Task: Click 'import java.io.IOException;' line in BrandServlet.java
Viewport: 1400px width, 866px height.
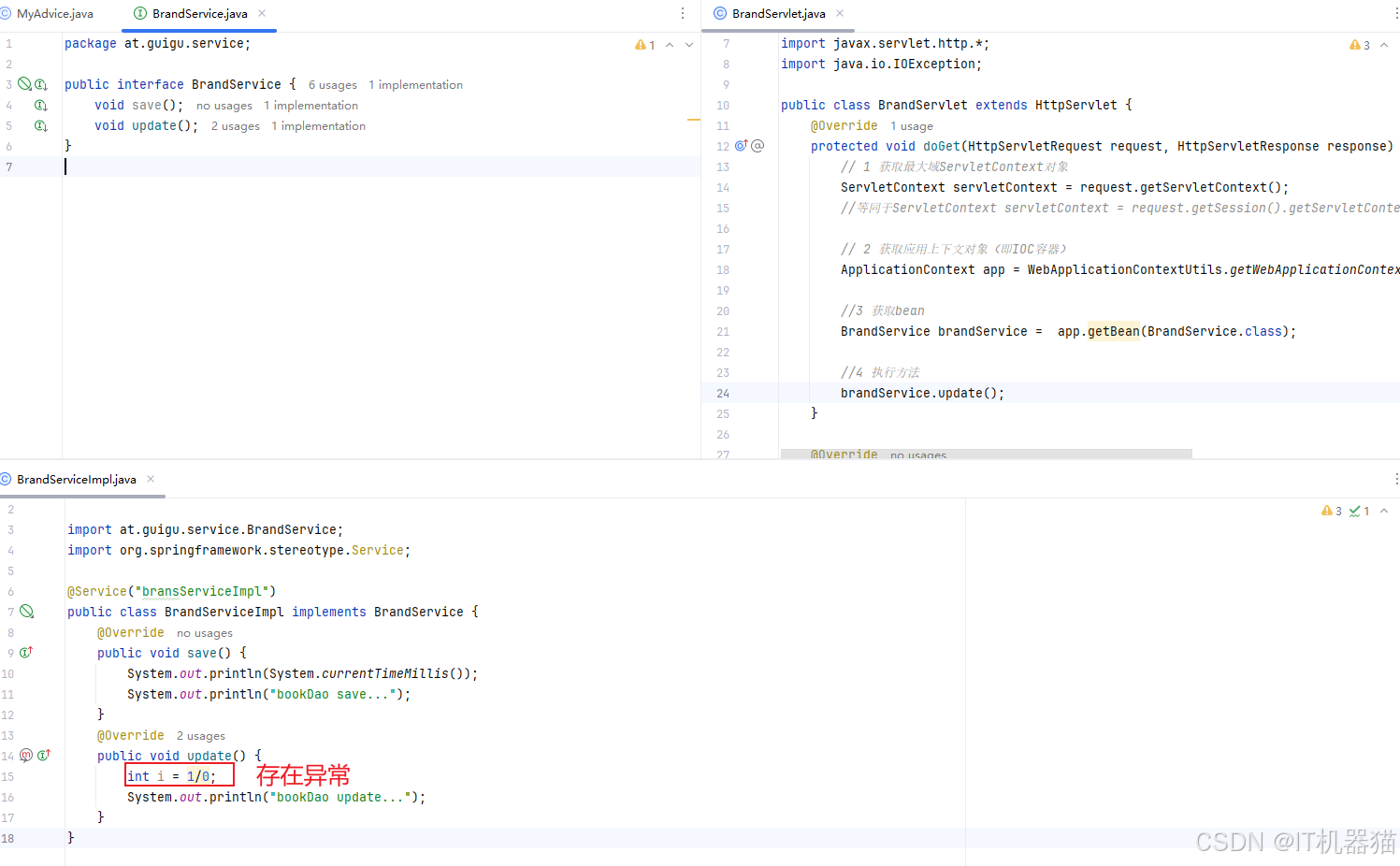Action: tap(881, 65)
